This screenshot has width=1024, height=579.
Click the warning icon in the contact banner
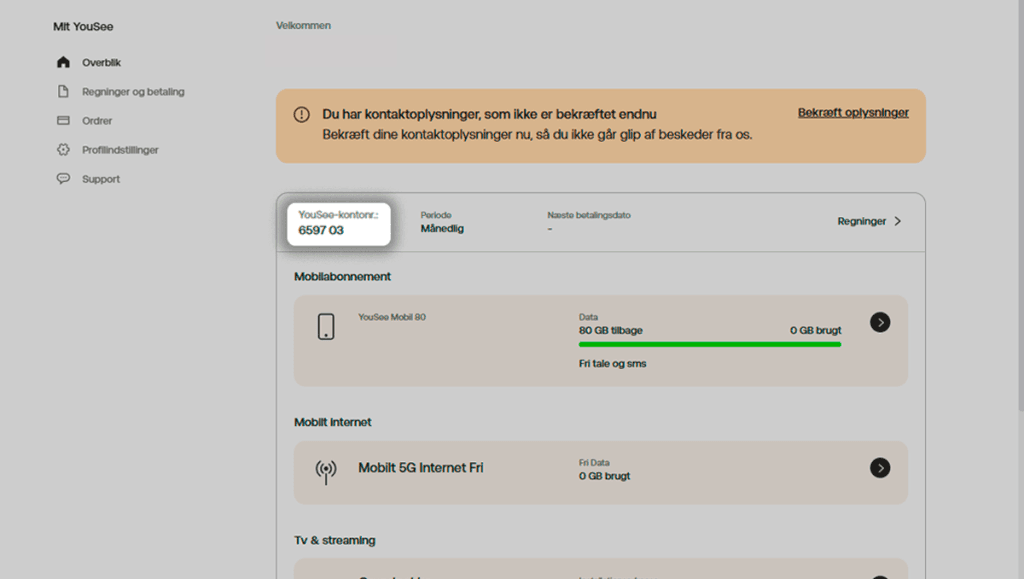(x=301, y=115)
